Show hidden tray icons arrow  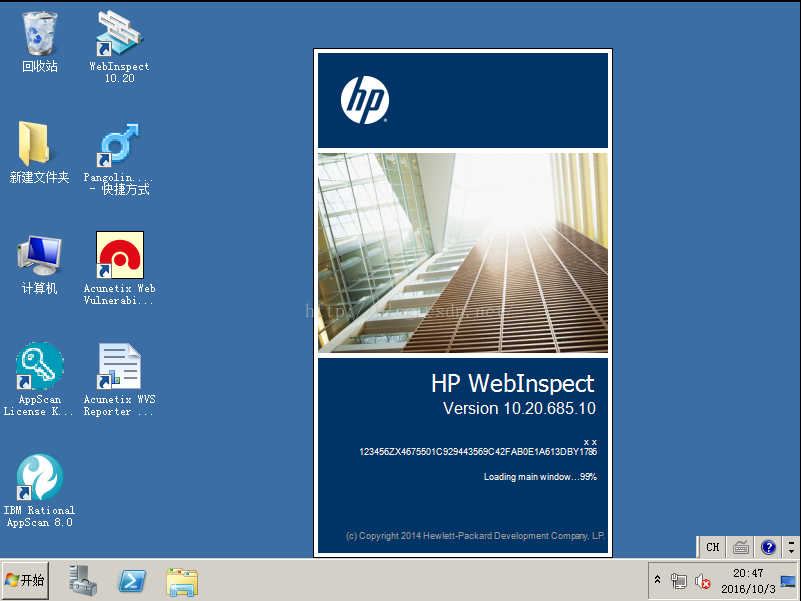[x=657, y=580]
